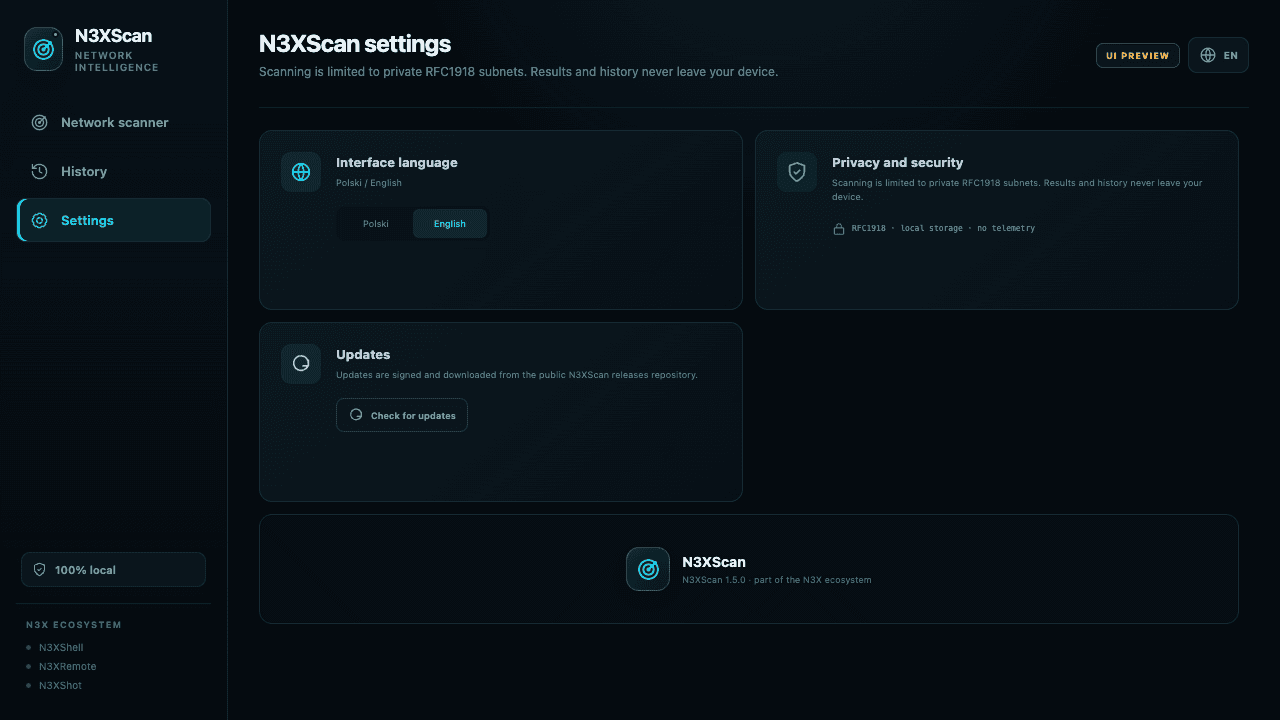Switch interface language to Polski
Screen dimensions: 1280x720
pyautogui.click(x=376, y=224)
